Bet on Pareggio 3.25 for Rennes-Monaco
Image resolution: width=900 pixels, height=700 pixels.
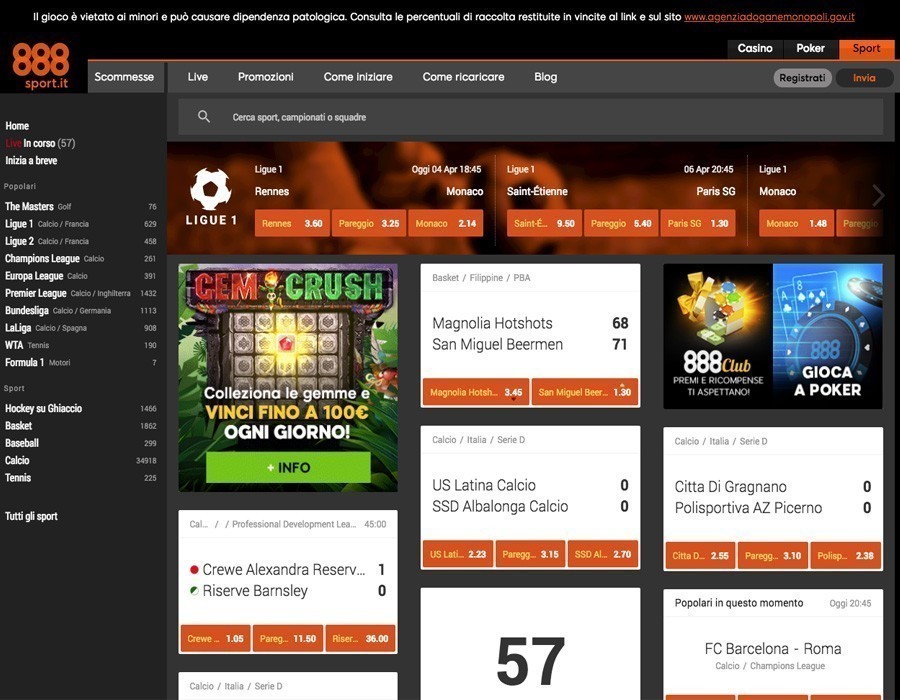[368, 223]
